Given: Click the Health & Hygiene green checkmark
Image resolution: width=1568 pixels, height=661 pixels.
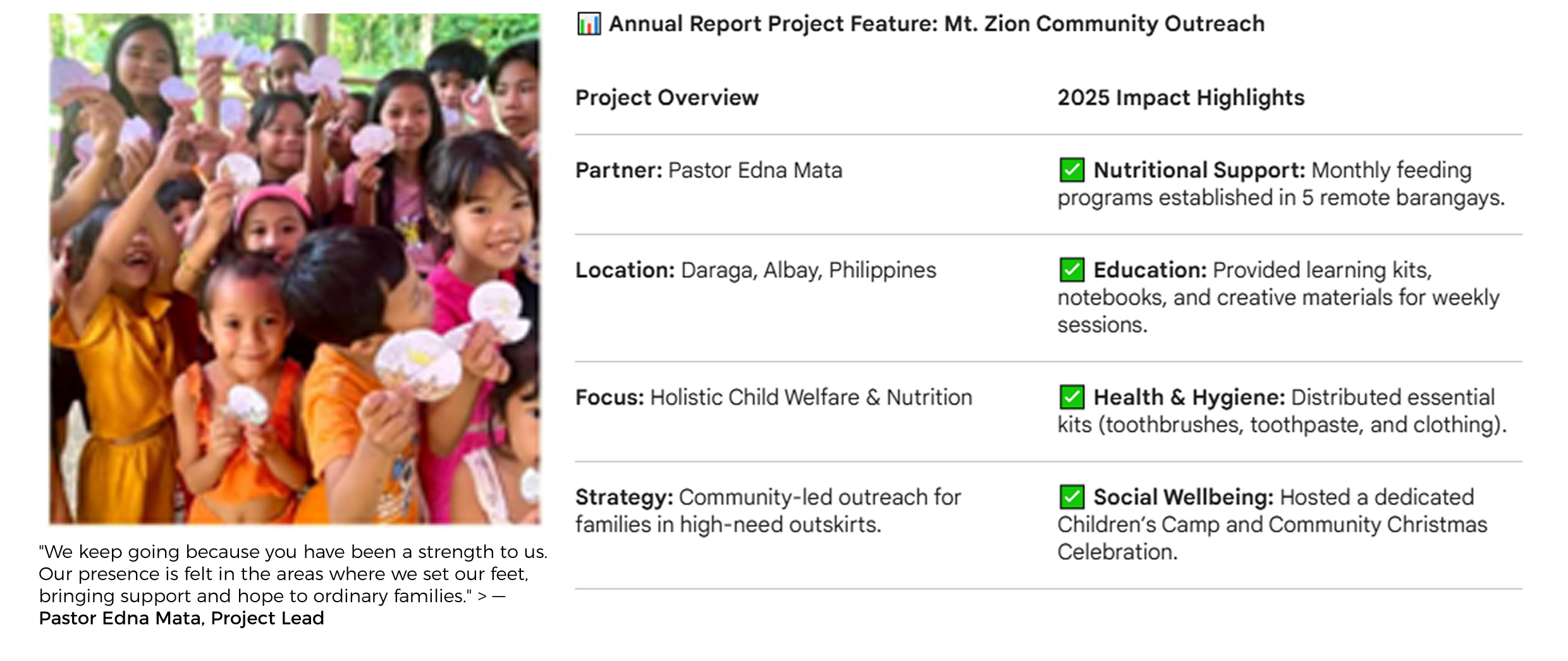Looking at the screenshot, I should [1072, 397].
